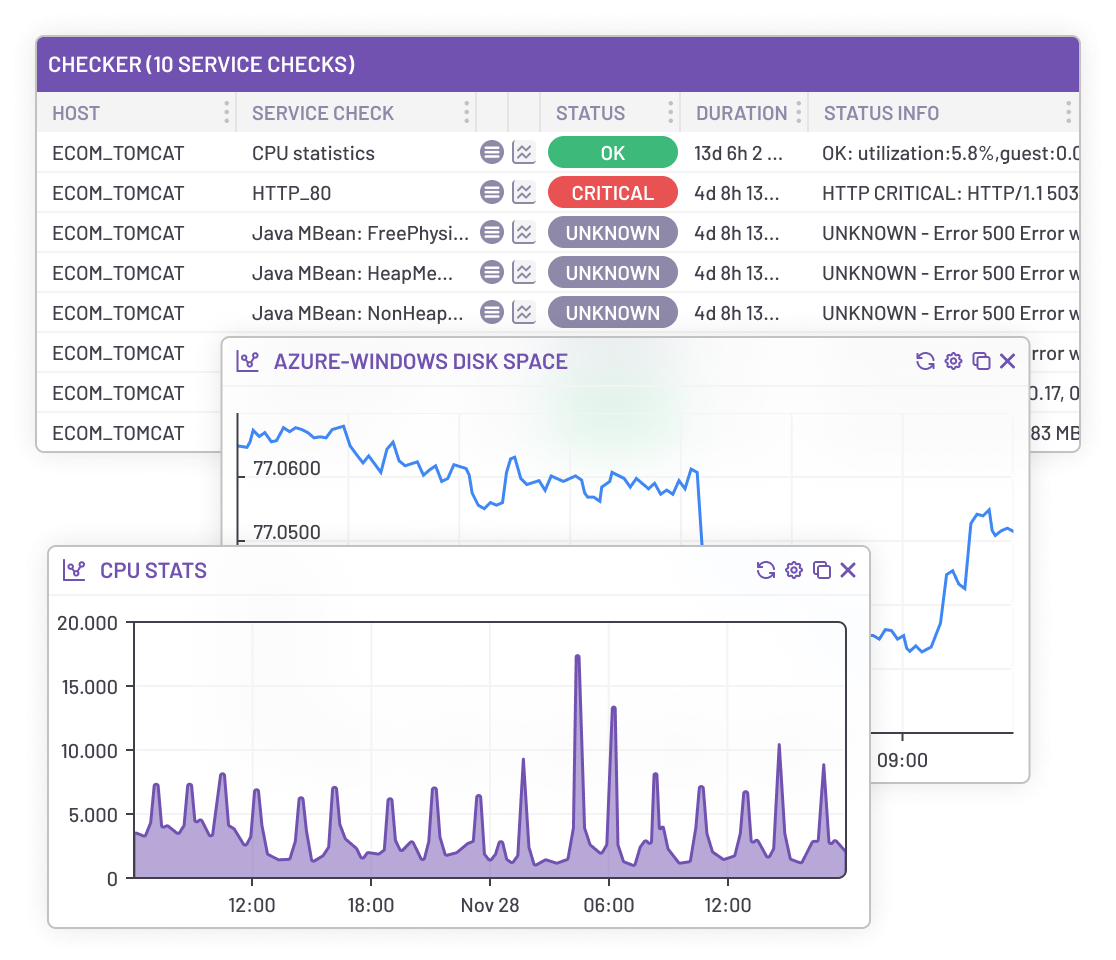The width and height of the screenshot is (1116, 960).
Task: Click the details list icon on HTTP_80 row
Action: tap(491, 192)
